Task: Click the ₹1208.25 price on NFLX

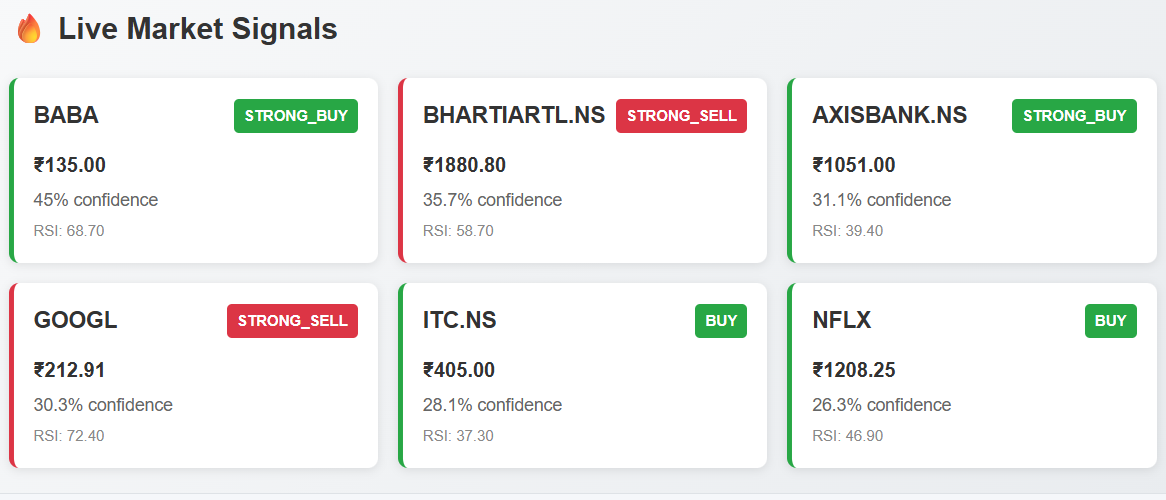Action: click(x=854, y=371)
